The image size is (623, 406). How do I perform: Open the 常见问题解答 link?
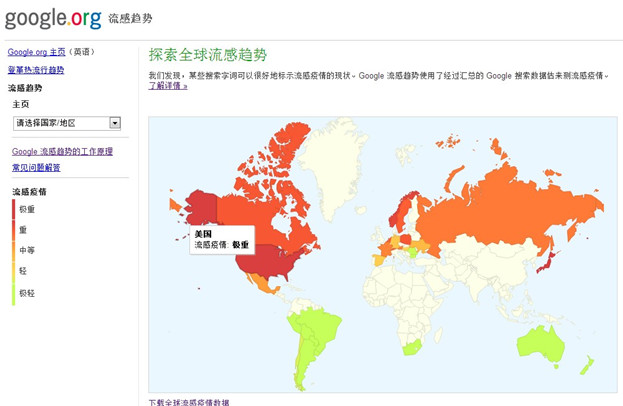pyautogui.click(x=36, y=168)
